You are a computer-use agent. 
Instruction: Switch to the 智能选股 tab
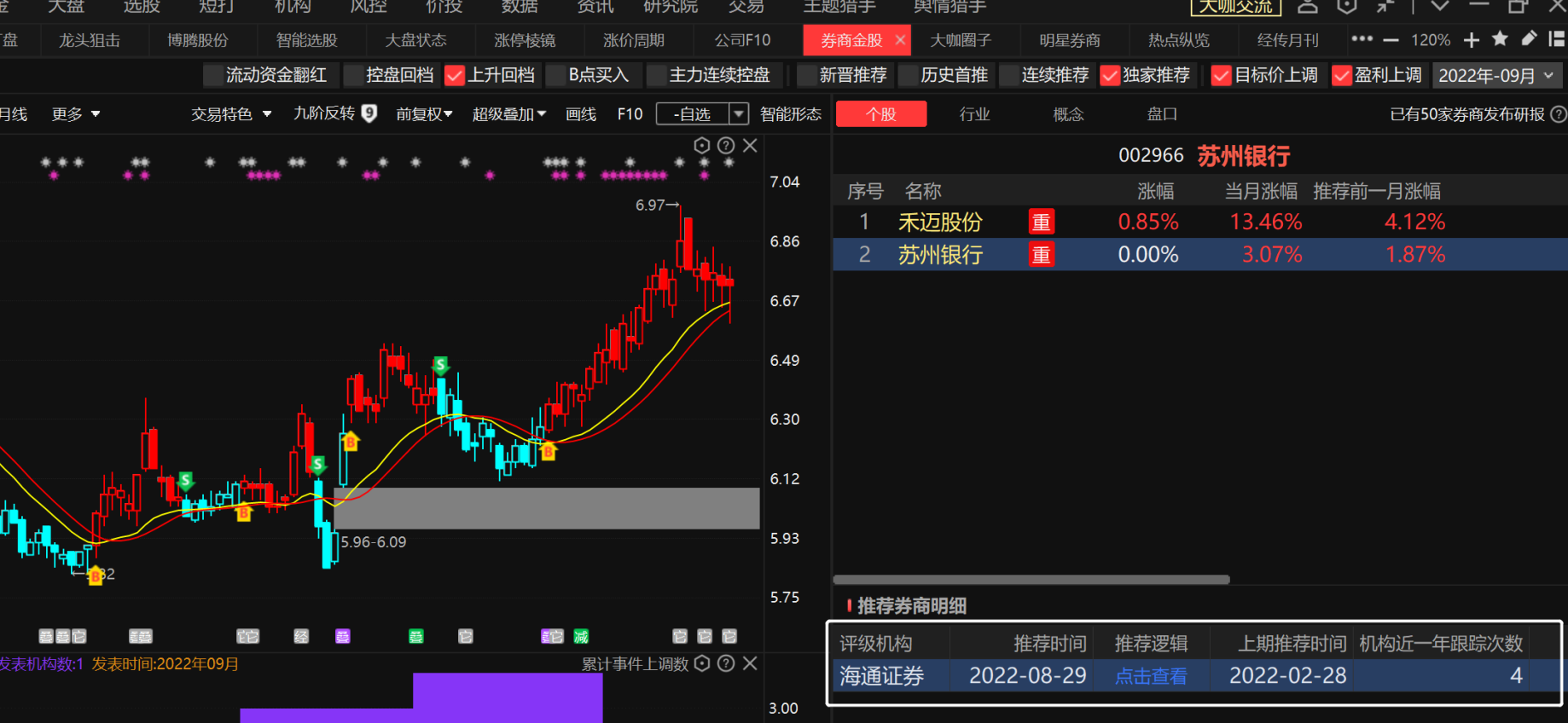[x=307, y=40]
